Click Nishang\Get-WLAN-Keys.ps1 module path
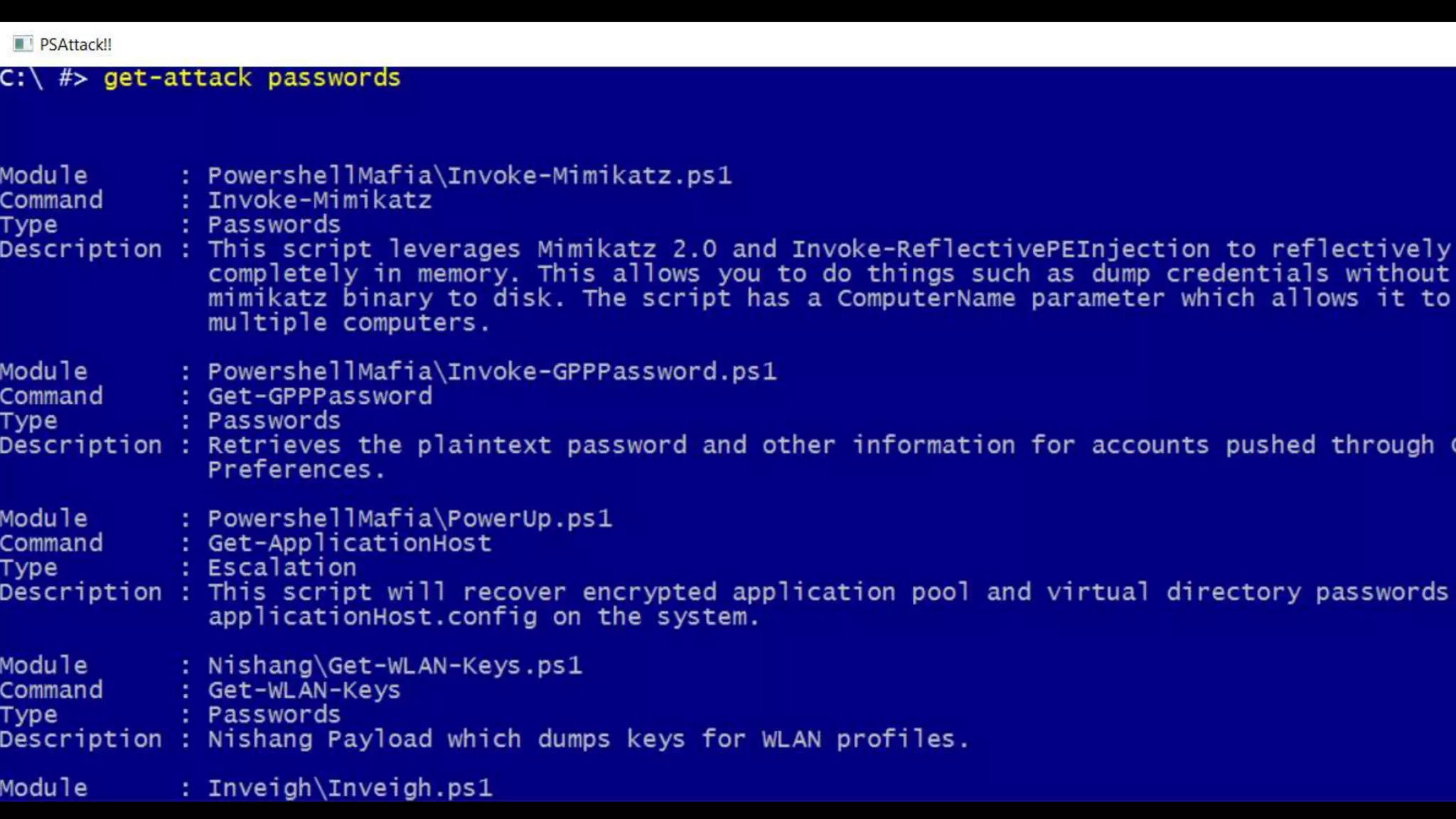 [x=395, y=666]
